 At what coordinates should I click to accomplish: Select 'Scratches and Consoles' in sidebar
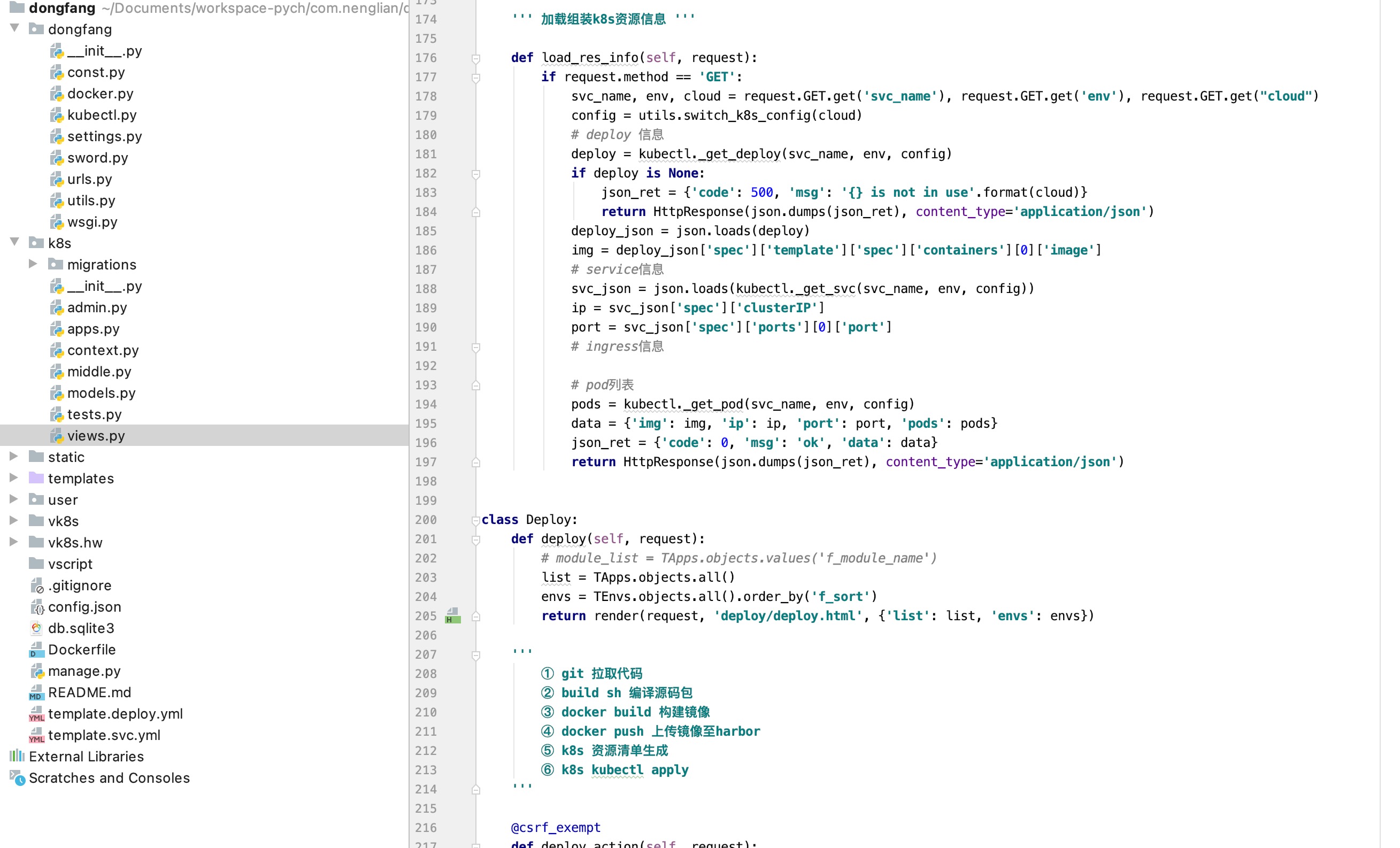108,777
